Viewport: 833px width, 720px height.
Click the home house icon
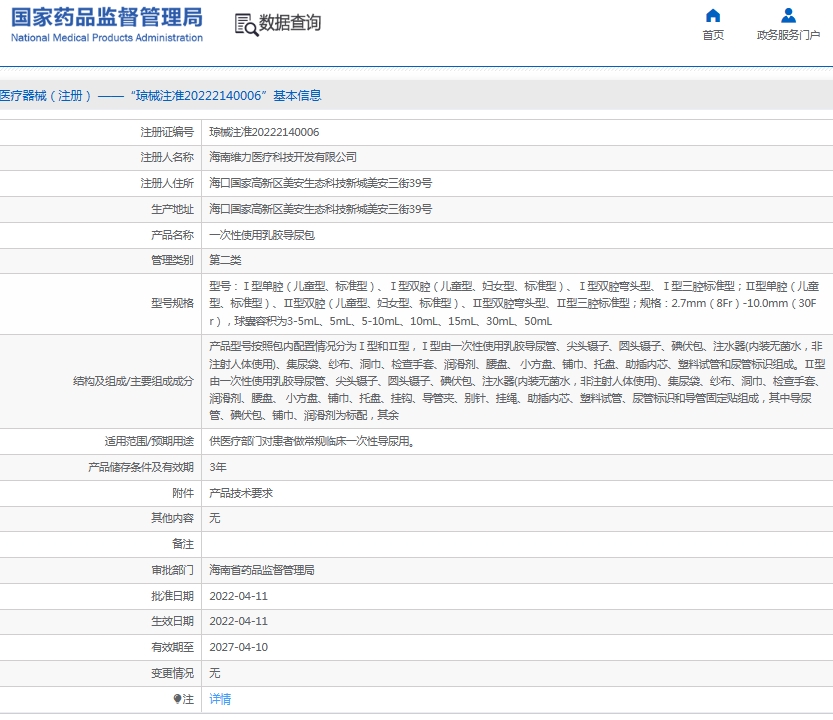[x=712, y=15]
